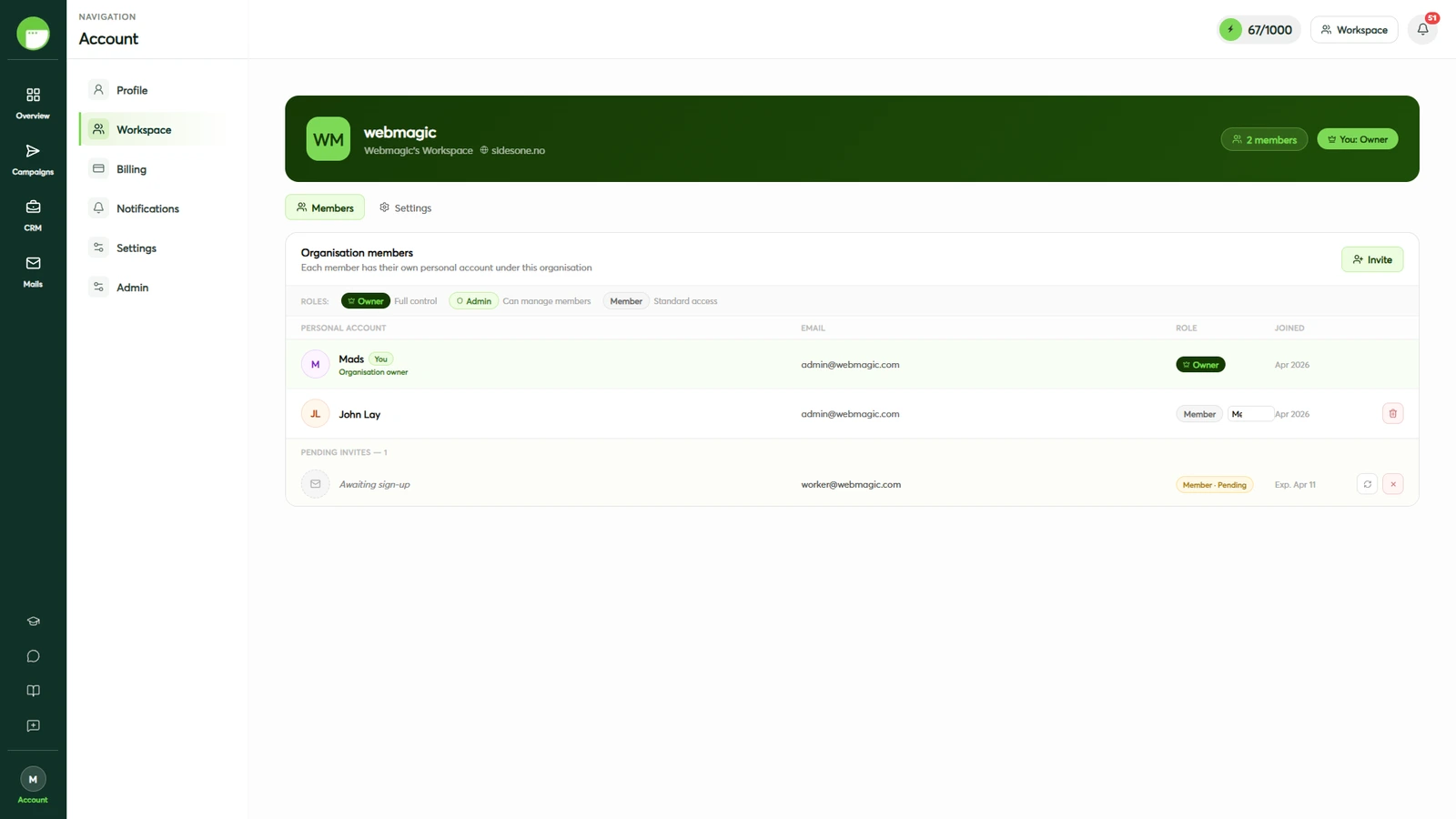1456x819 pixels.
Task: Click the envelope icon beside Awaiting sign-up
Action: point(316,484)
